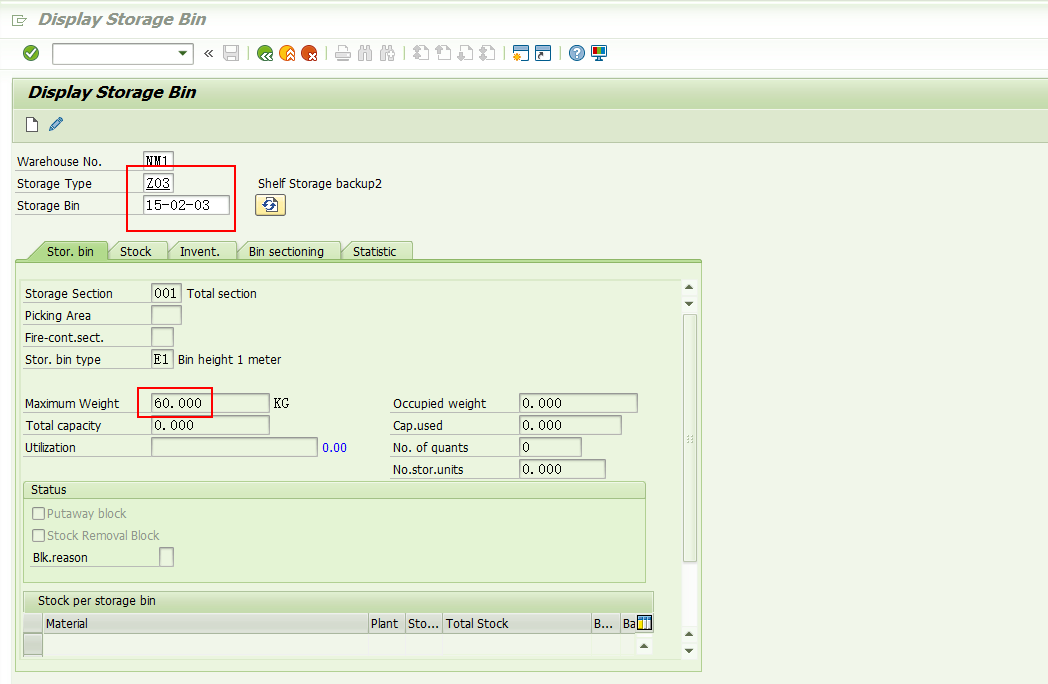Click the column settings icon on Total Stock table
The height and width of the screenshot is (684, 1048).
coord(645,622)
